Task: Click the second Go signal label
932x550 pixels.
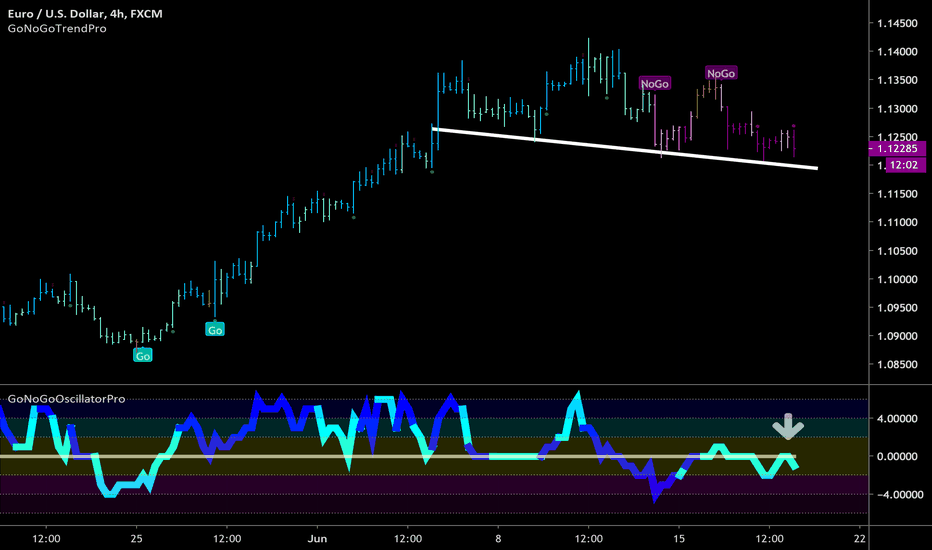Action: 215,329
